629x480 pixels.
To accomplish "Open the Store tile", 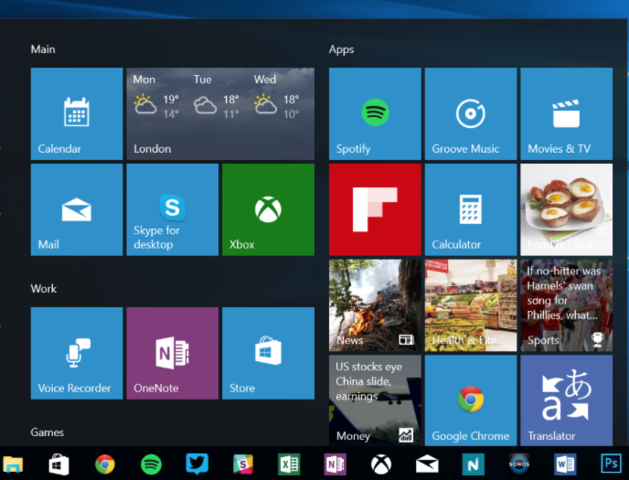I will pyautogui.click(x=268, y=353).
